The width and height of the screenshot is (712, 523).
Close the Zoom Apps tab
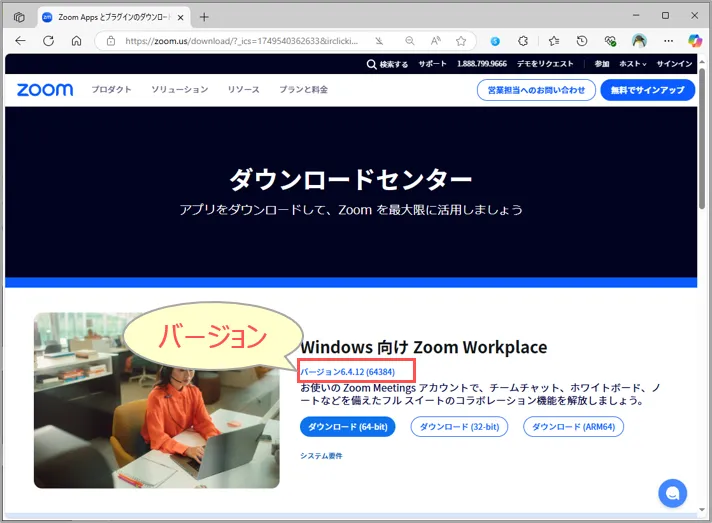pos(180,17)
